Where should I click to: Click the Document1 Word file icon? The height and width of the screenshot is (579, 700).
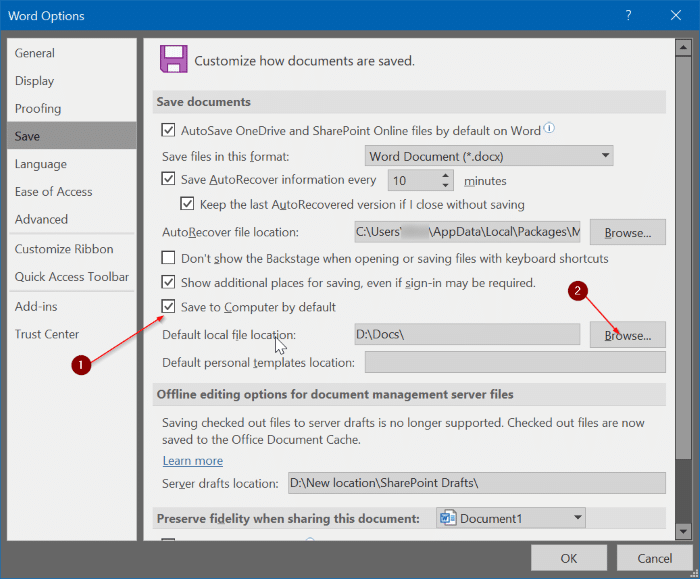pos(448,518)
